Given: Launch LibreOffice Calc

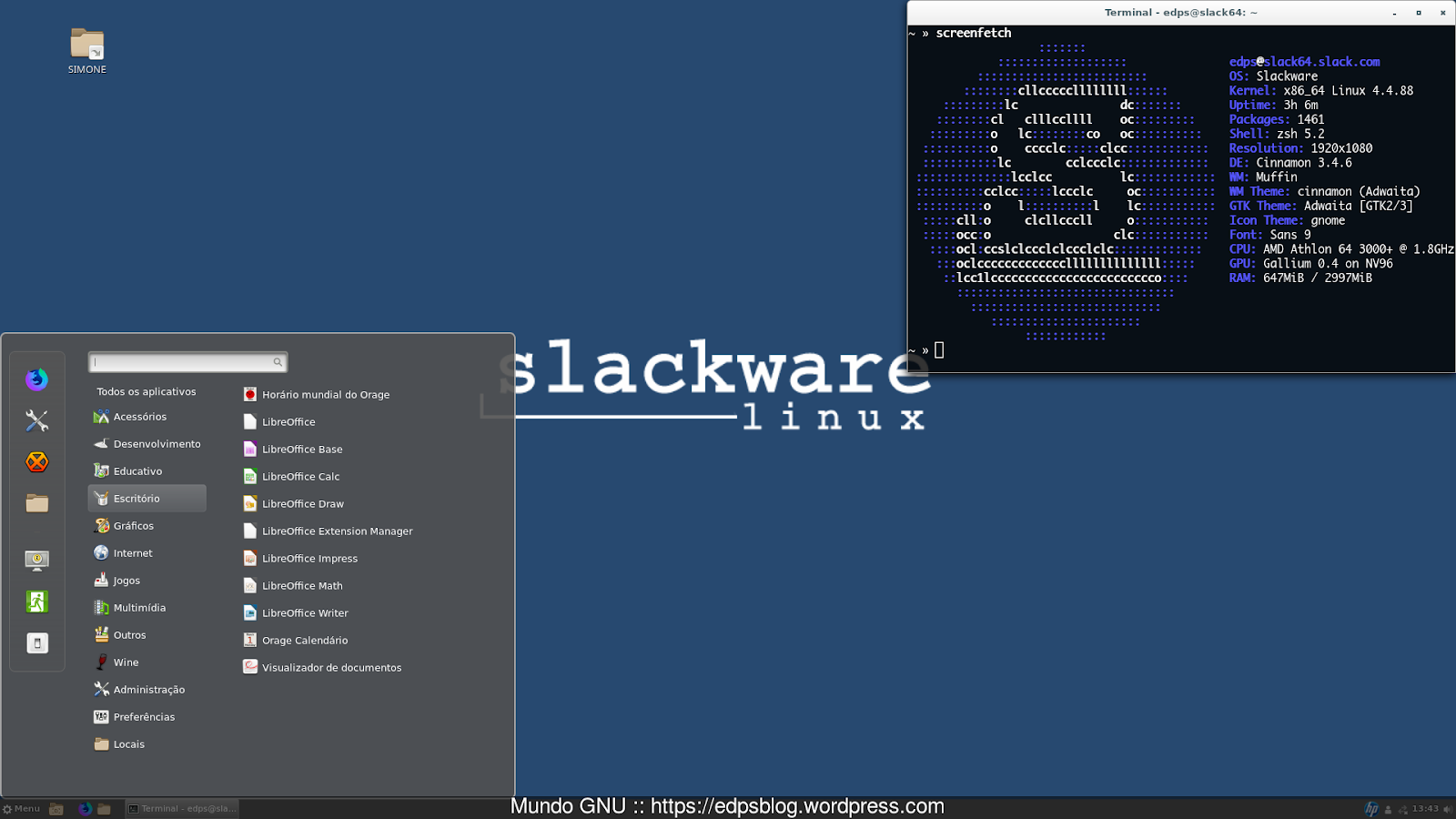Looking at the screenshot, I should click(x=291, y=477).
